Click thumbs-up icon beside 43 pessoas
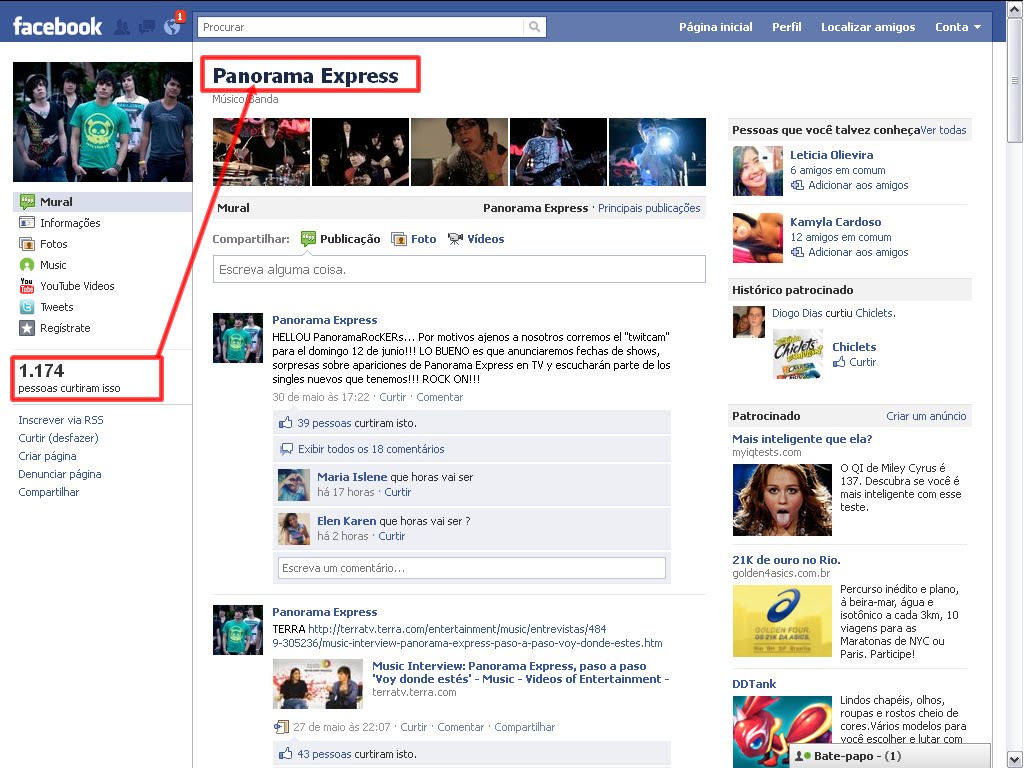 (x=285, y=753)
